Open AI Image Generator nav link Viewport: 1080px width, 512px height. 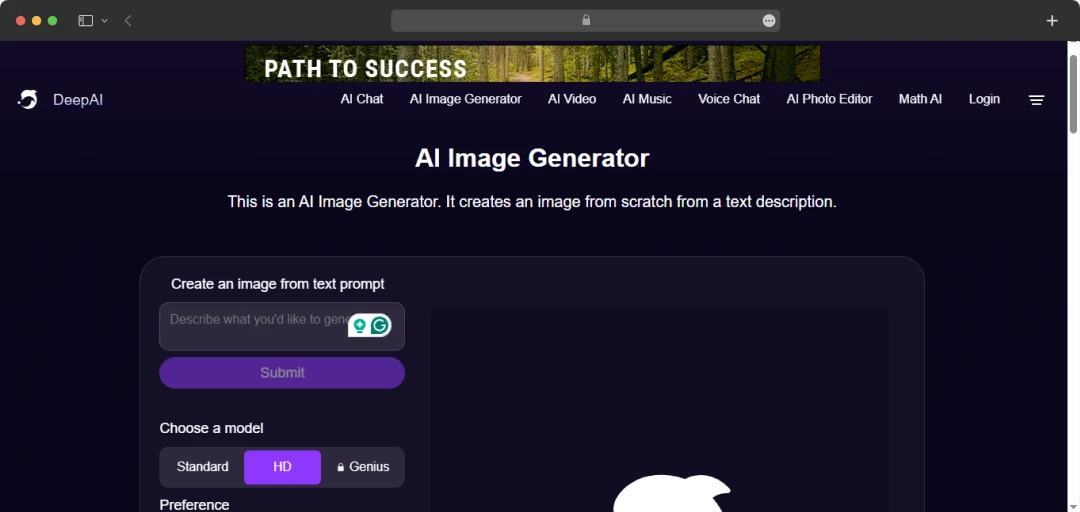466,99
